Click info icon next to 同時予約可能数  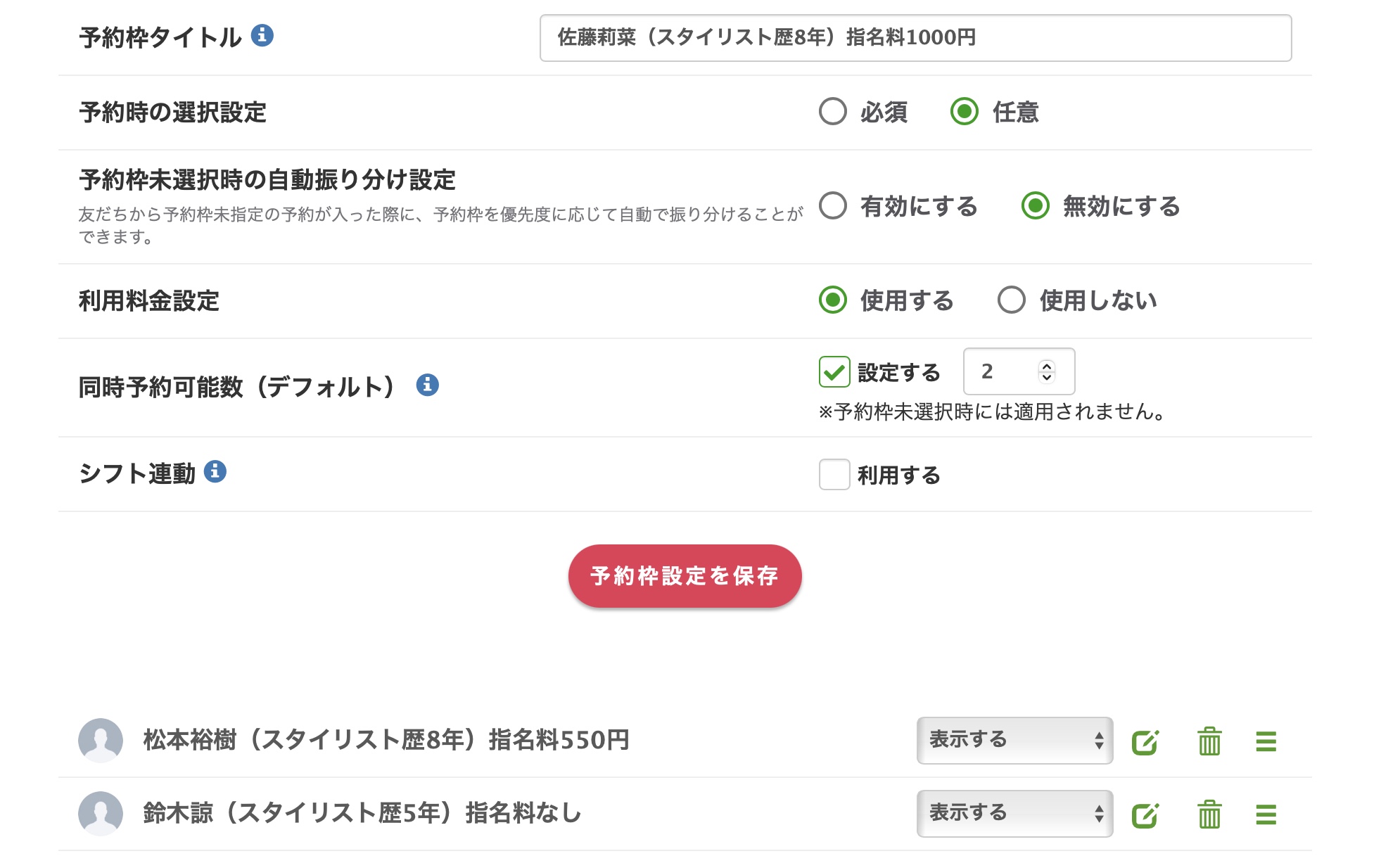[427, 385]
